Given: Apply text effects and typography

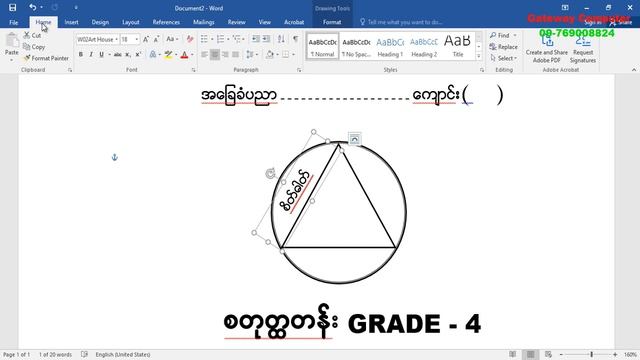Looking at the screenshot, I should click(153, 55).
